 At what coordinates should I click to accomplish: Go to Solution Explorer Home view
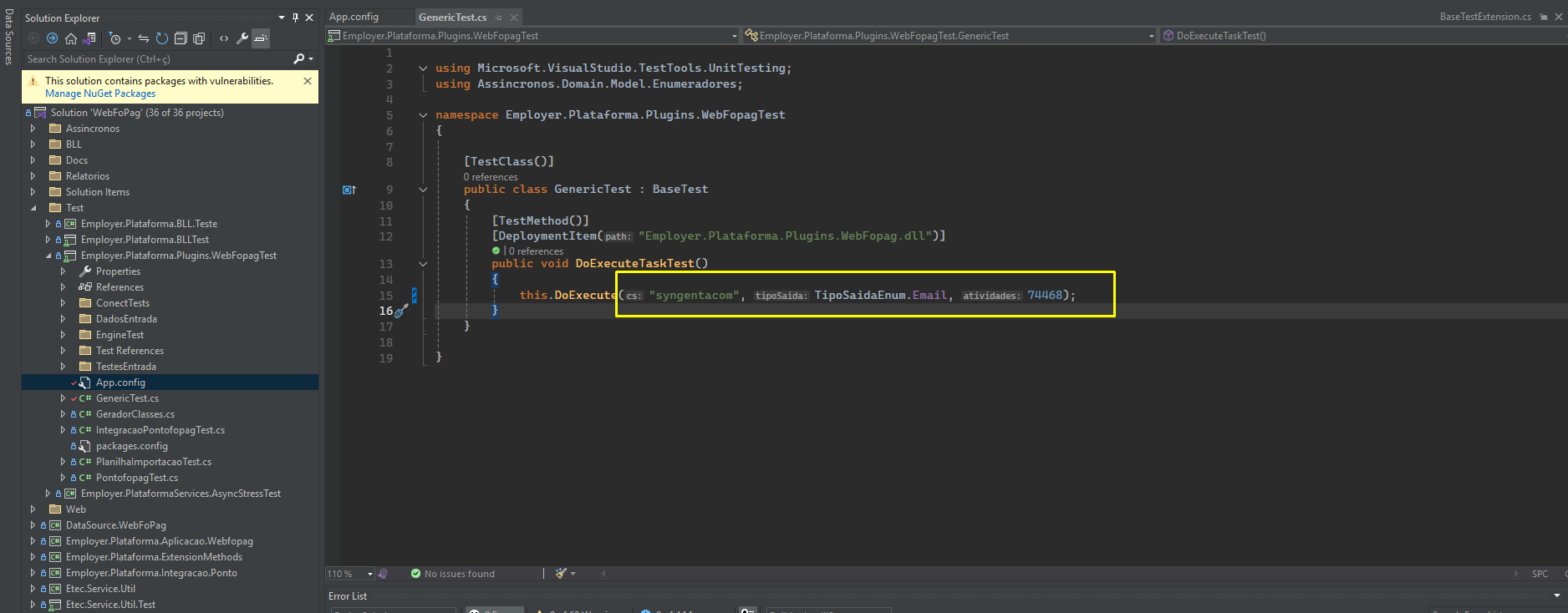coord(71,38)
